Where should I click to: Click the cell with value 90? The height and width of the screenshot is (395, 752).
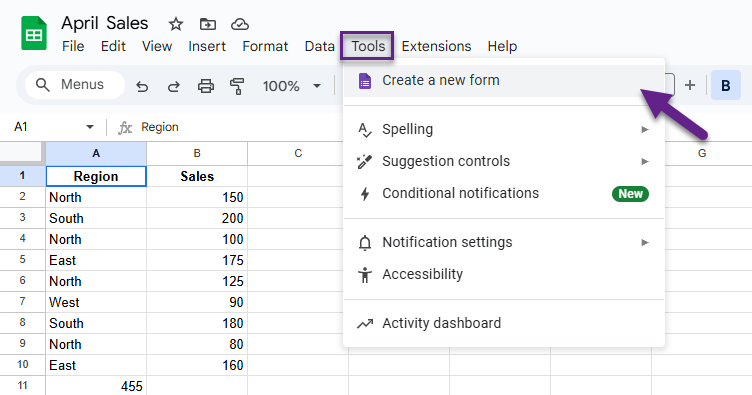(x=197, y=302)
